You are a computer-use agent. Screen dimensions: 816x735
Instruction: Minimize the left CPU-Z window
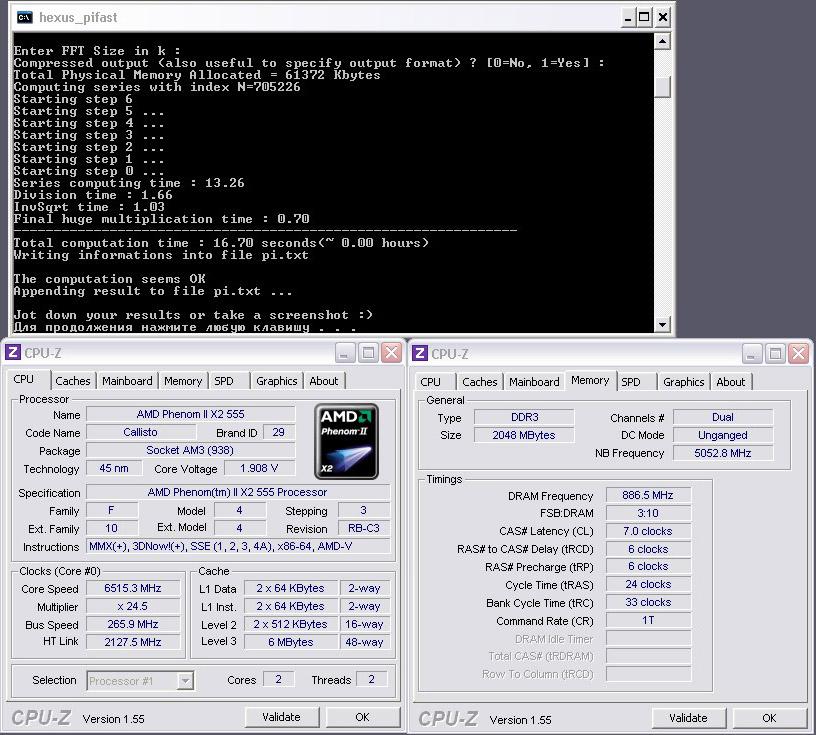pyautogui.click(x=345, y=353)
